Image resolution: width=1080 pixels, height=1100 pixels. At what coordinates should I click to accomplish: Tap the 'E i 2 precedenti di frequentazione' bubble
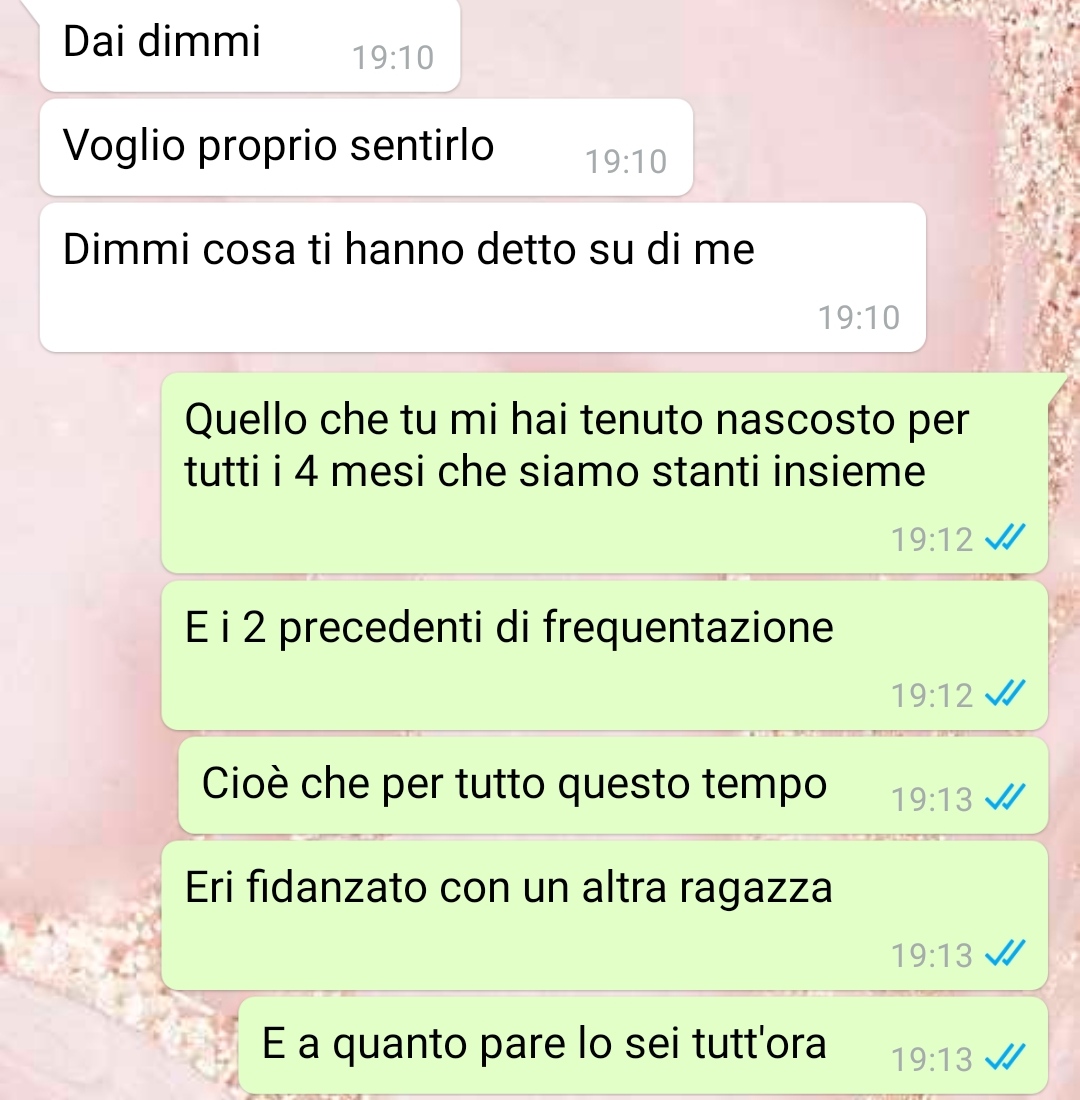(x=605, y=655)
